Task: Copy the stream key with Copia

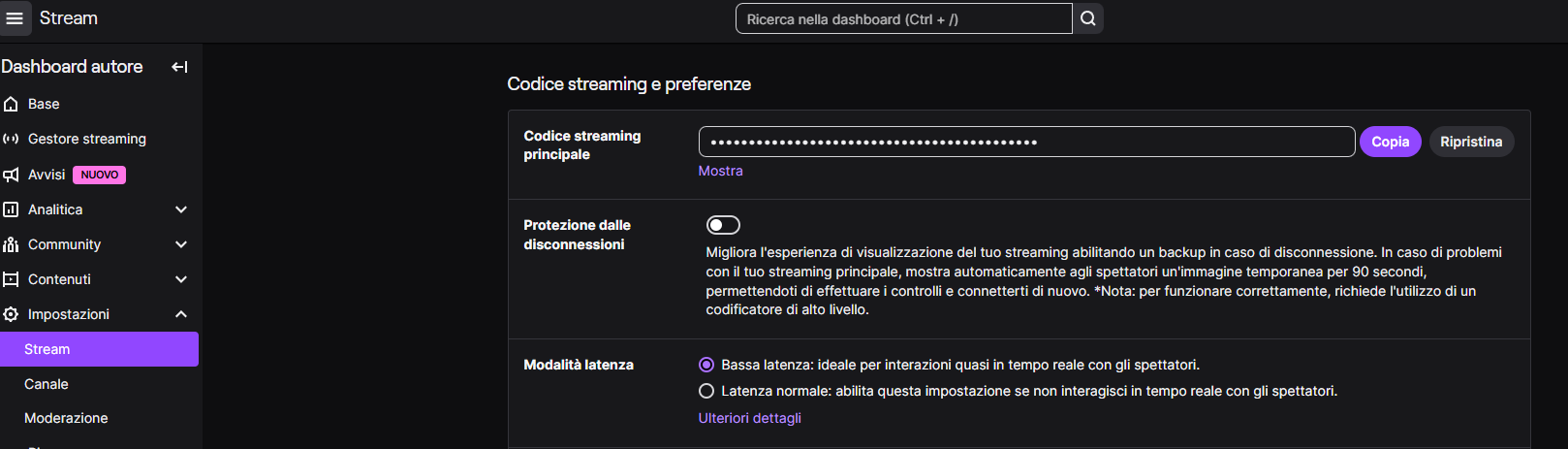Action: pyautogui.click(x=1390, y=142)
